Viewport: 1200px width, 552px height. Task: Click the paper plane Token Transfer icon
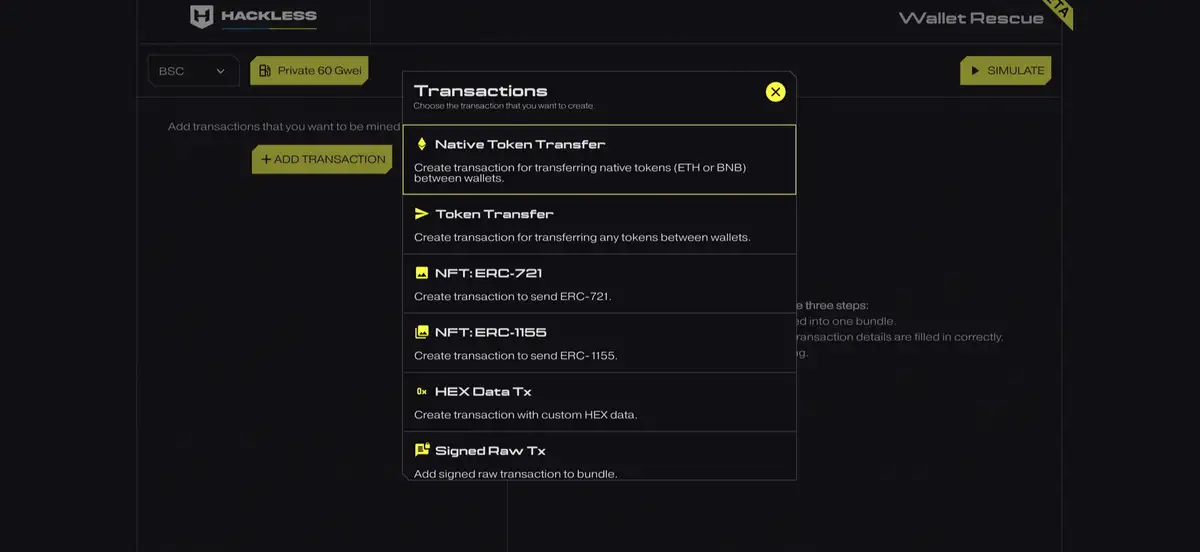[421, 214]
